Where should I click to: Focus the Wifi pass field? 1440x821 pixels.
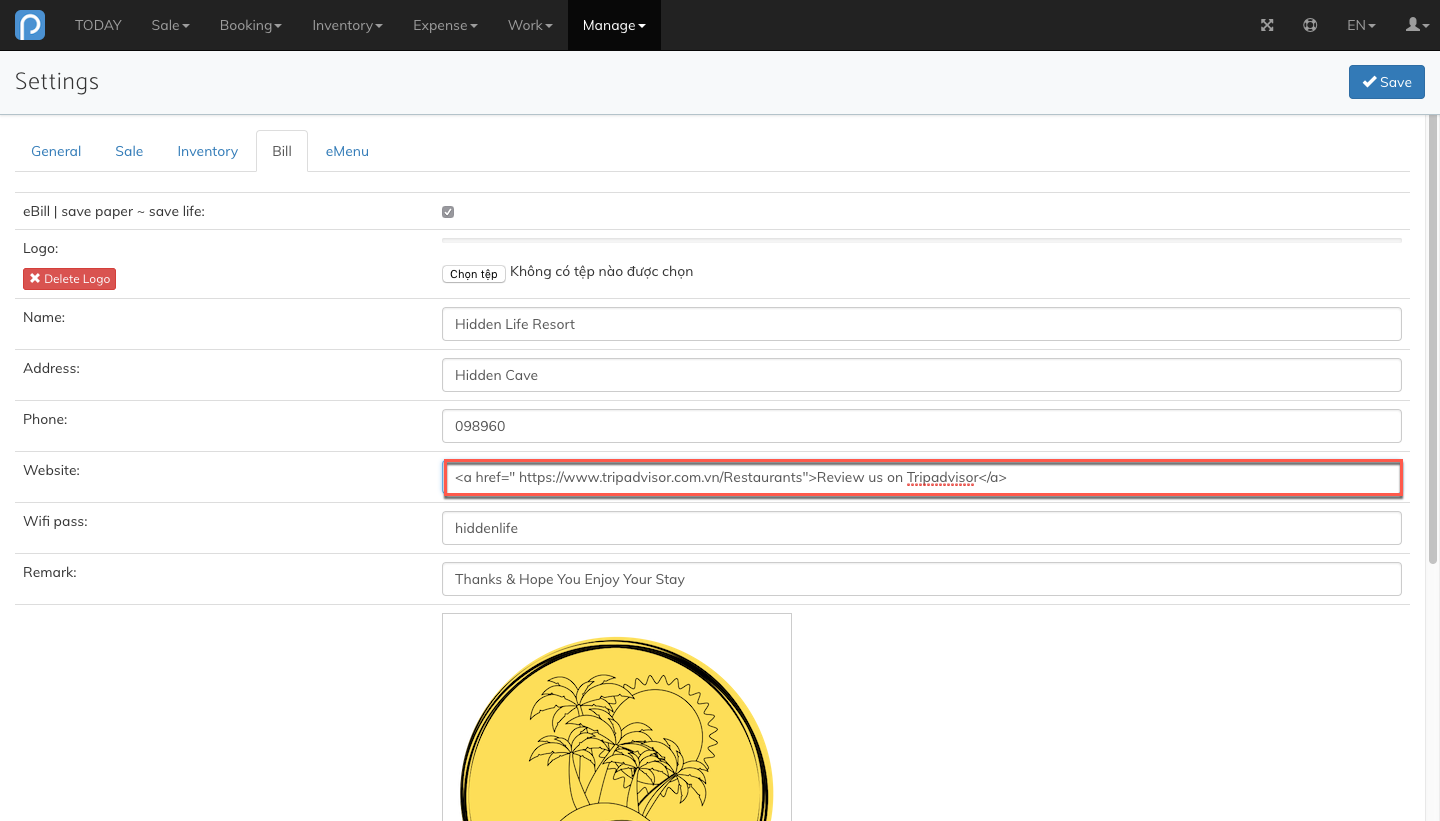pyautogui.click(x=921, y=528)
